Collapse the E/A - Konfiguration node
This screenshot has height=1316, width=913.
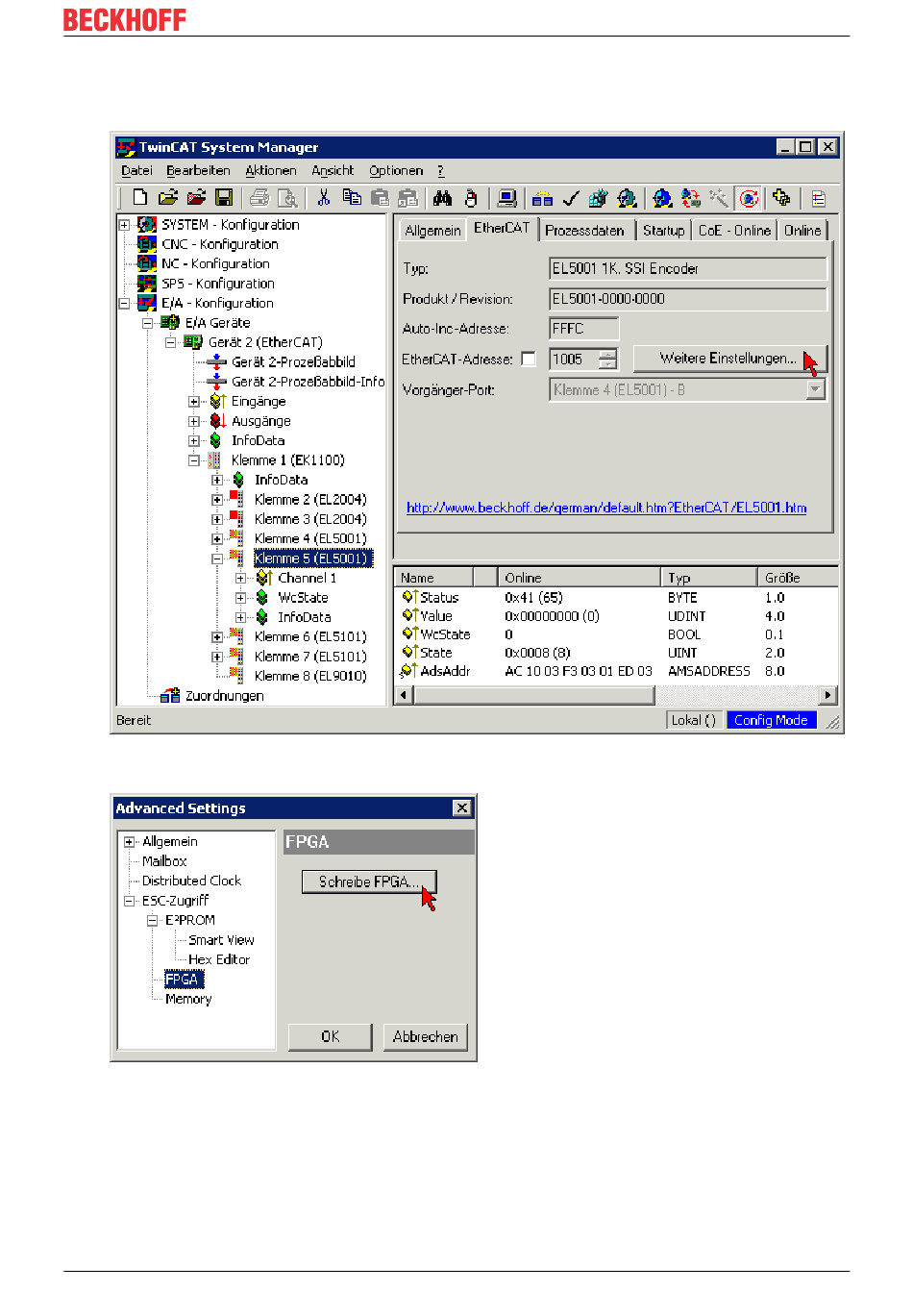click(x=124, y=303)
